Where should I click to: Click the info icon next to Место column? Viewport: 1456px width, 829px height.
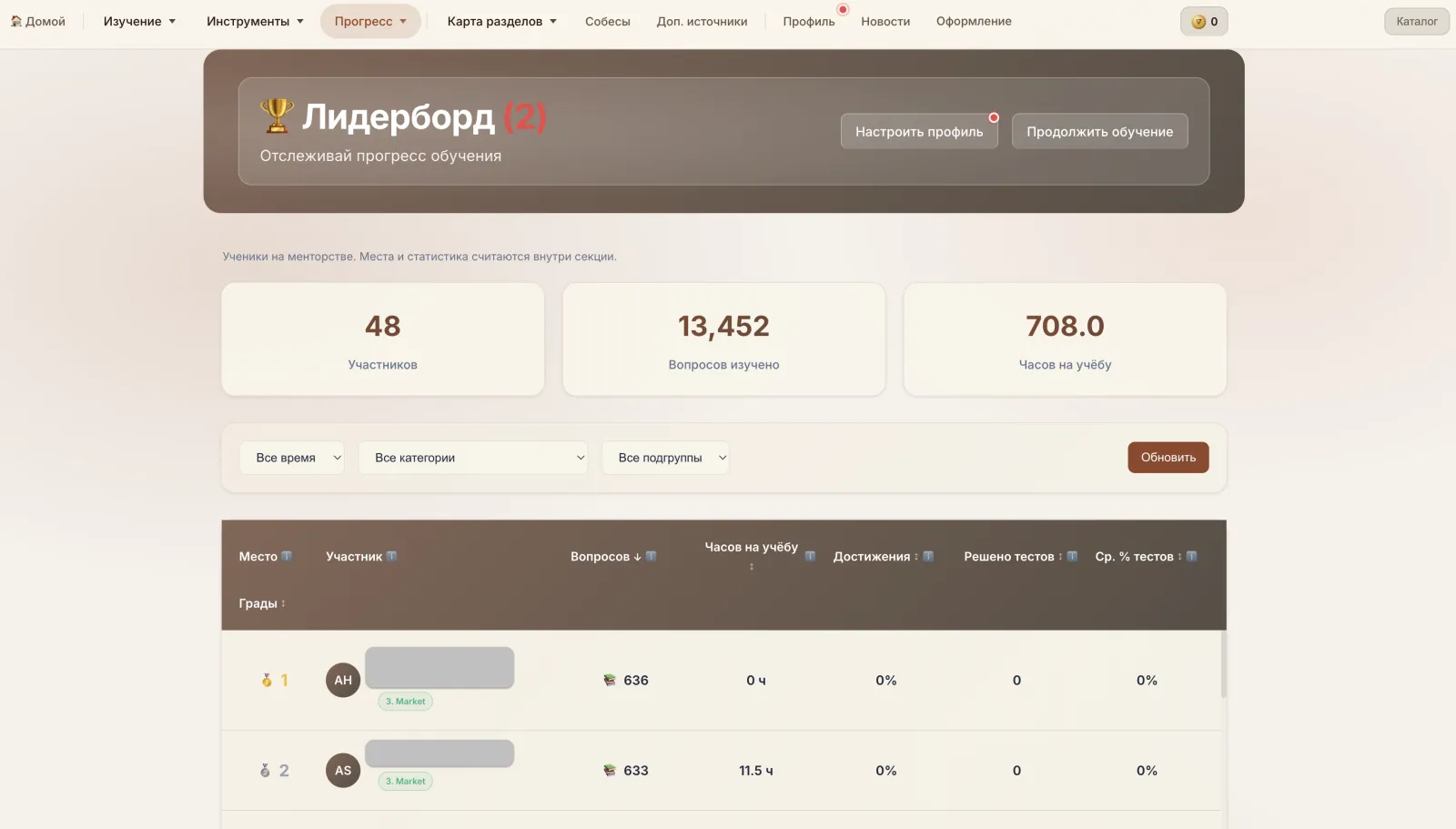click(x=287, y=556)
